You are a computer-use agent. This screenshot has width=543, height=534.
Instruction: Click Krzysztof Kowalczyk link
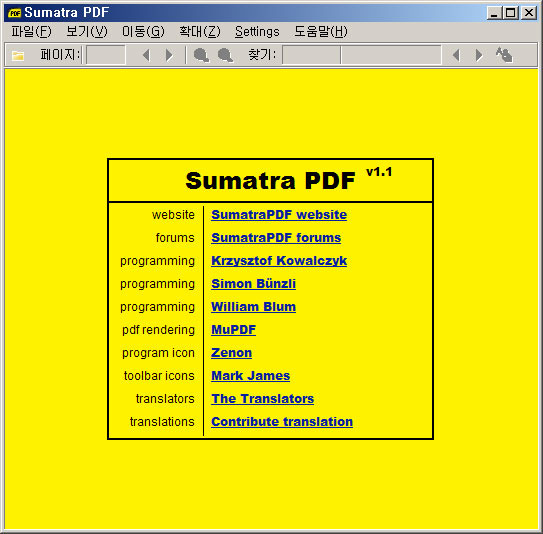(279, 261)
